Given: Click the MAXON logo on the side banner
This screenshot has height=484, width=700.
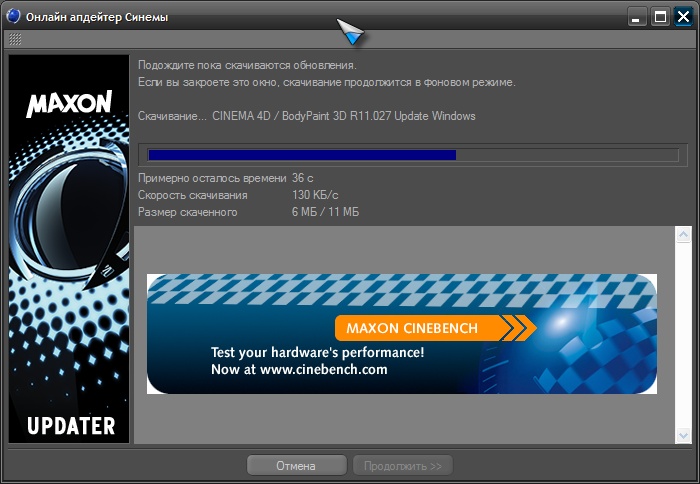Looking at the screenshot, I should pos(69,104).
